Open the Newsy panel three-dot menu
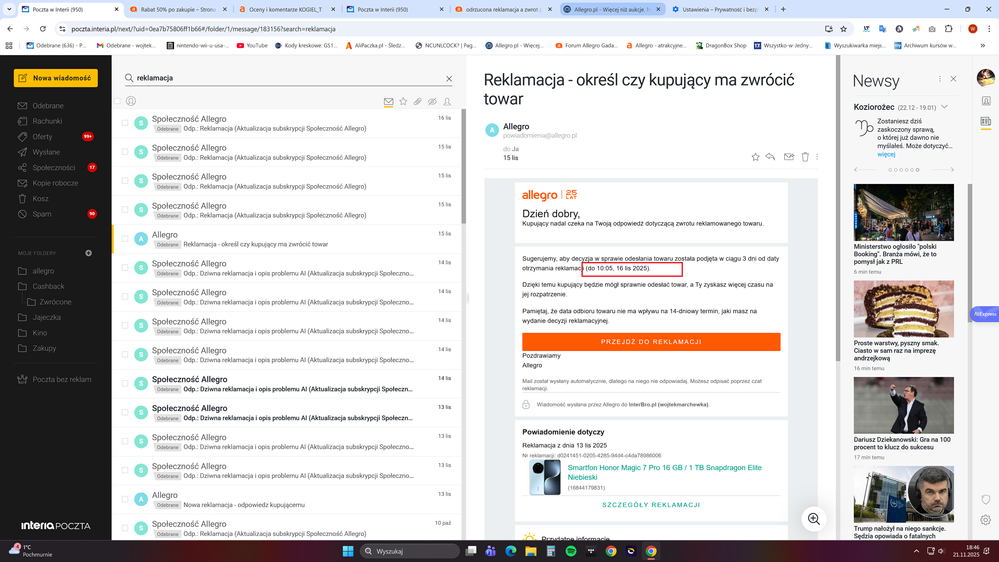This screenshot has width=999, height=562. tap(939, 79)
